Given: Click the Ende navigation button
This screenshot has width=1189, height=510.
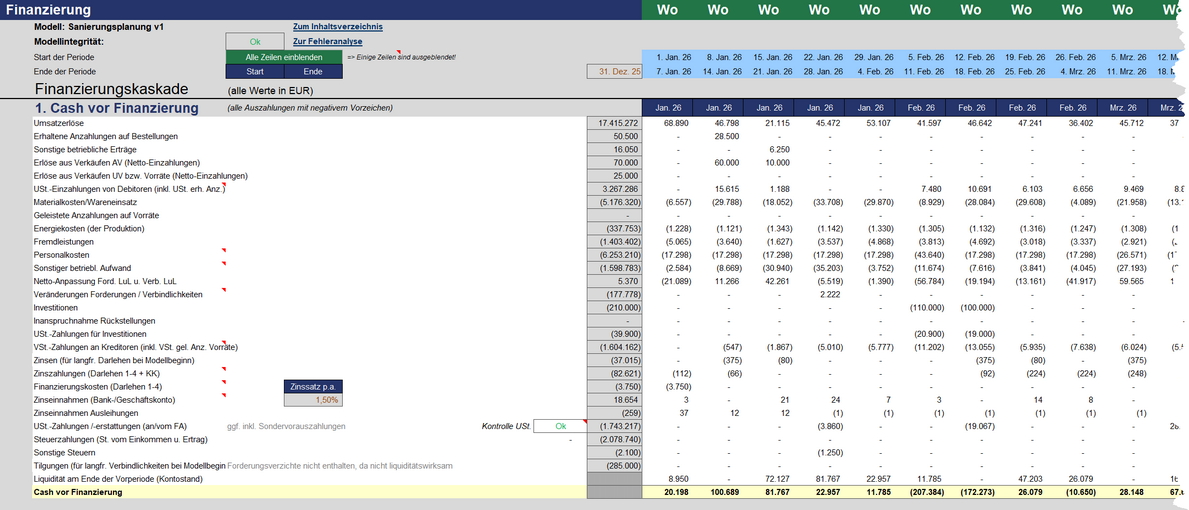Looking at the screenshot, I should [313, 72].
